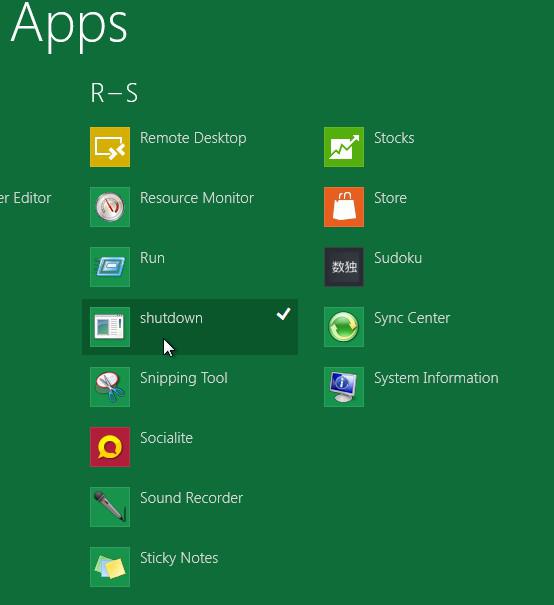
Task: Click the Resource Monitor label
Action: pyautogui.click(x=197, y=198)
